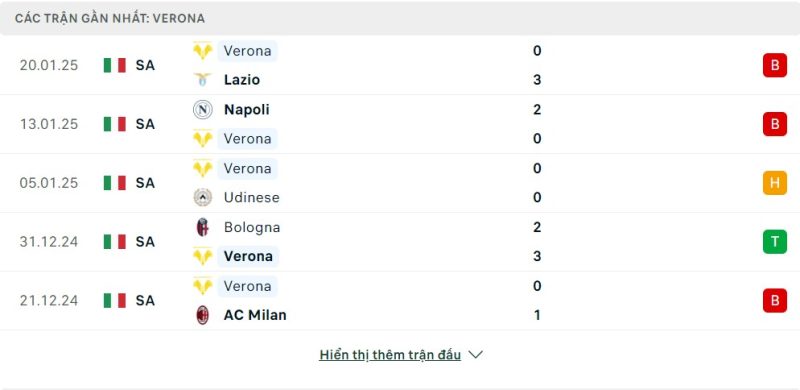Open the 'Hiển thị thêm trận đấu' link
The image size is (800, 390).
coord(390,355)
